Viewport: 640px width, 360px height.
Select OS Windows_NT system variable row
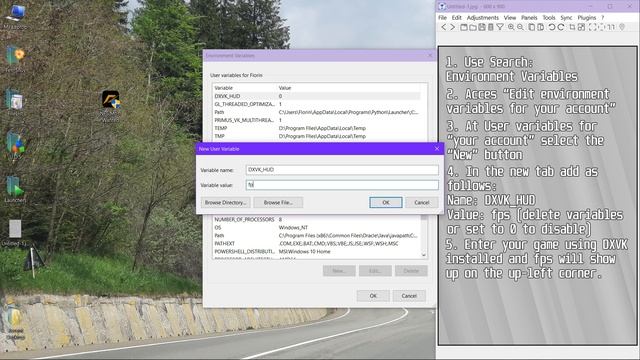click(x=317, y=227)
